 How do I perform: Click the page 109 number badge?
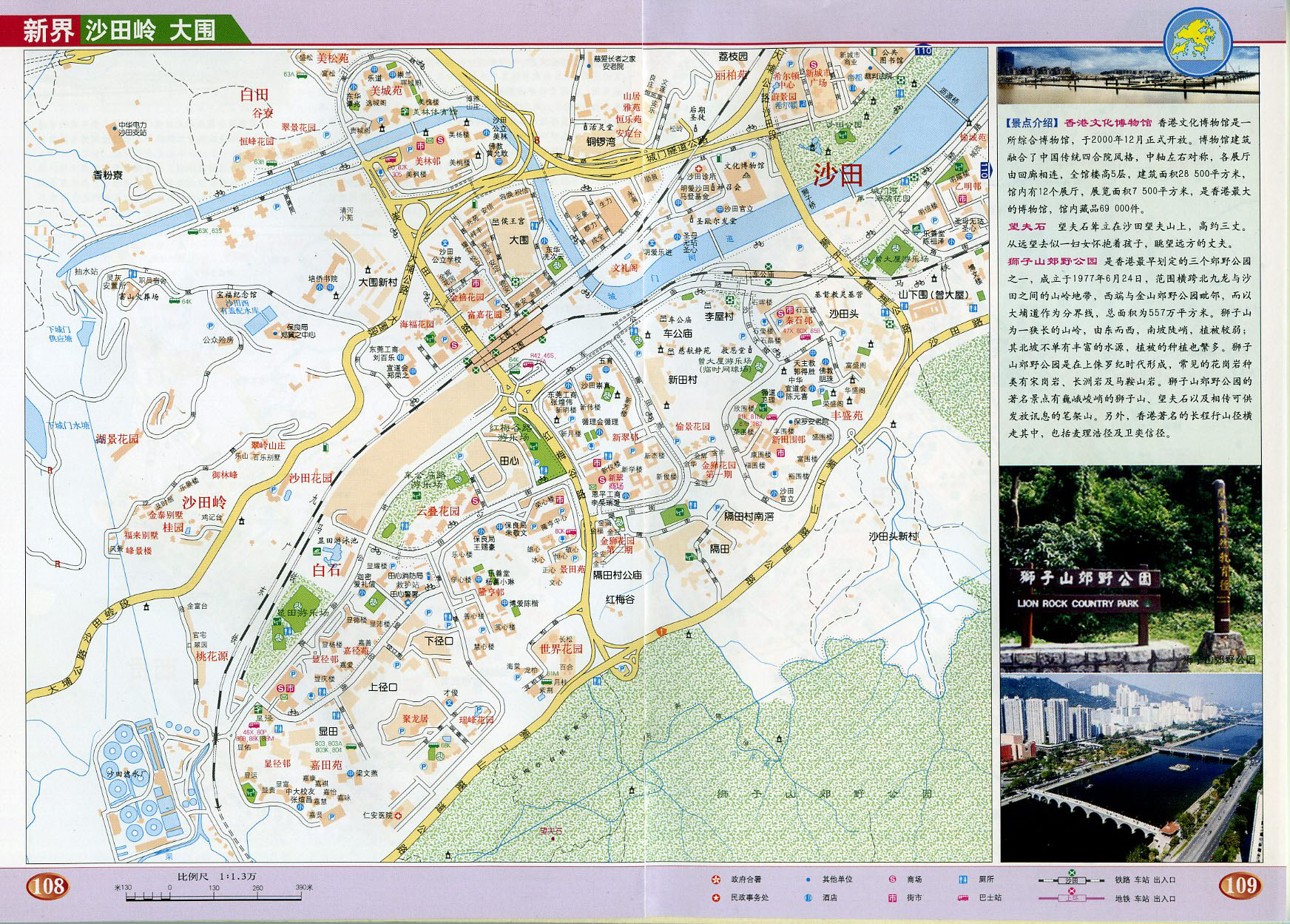click(x=1240, y=885)
